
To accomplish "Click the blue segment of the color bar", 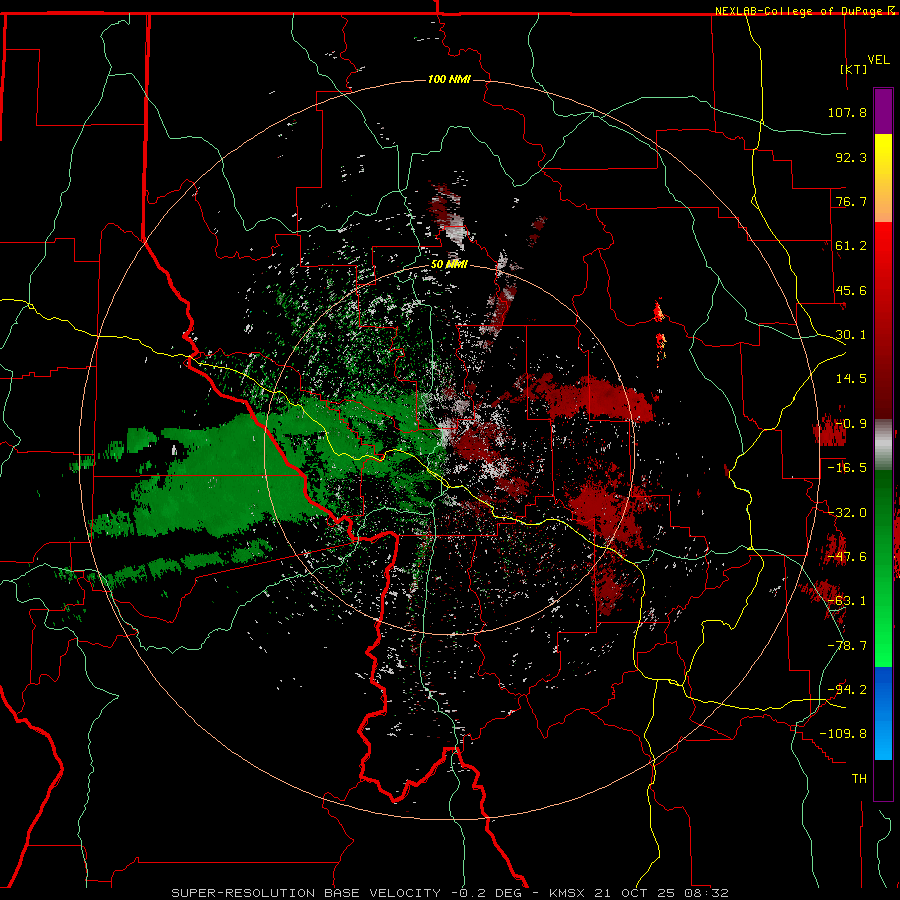I will pyautogui.click(x=883, y=713).
